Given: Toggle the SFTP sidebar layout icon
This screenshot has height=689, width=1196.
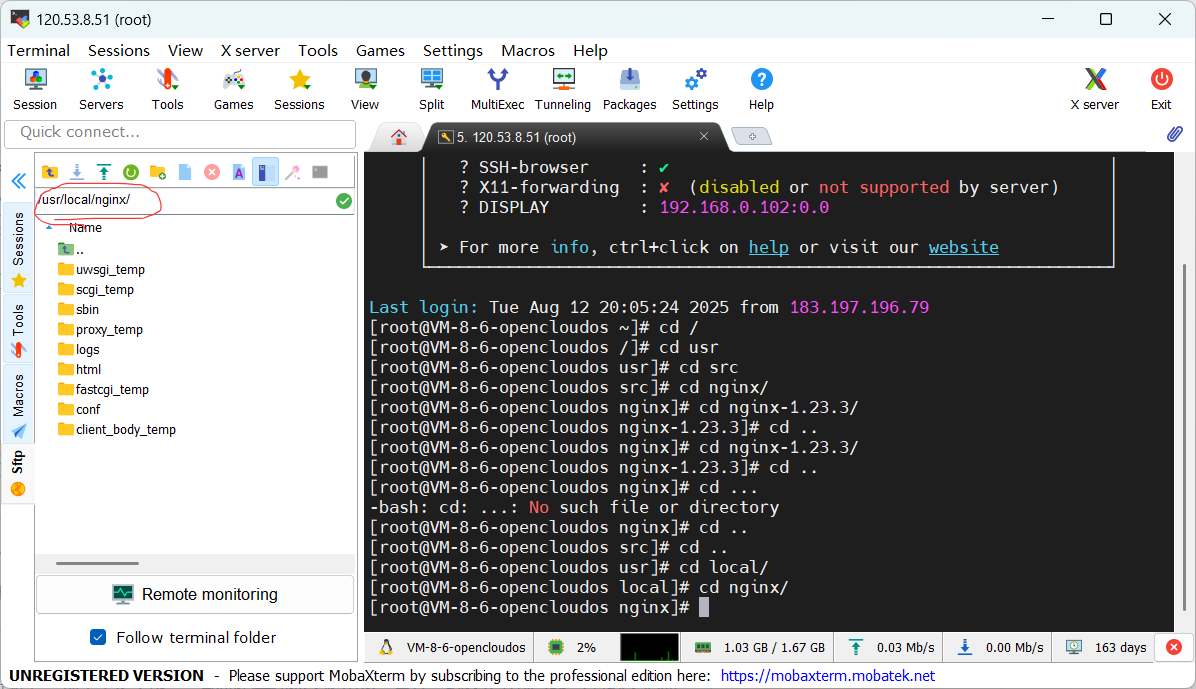Looking at the screenshot, I should [265, 172].
